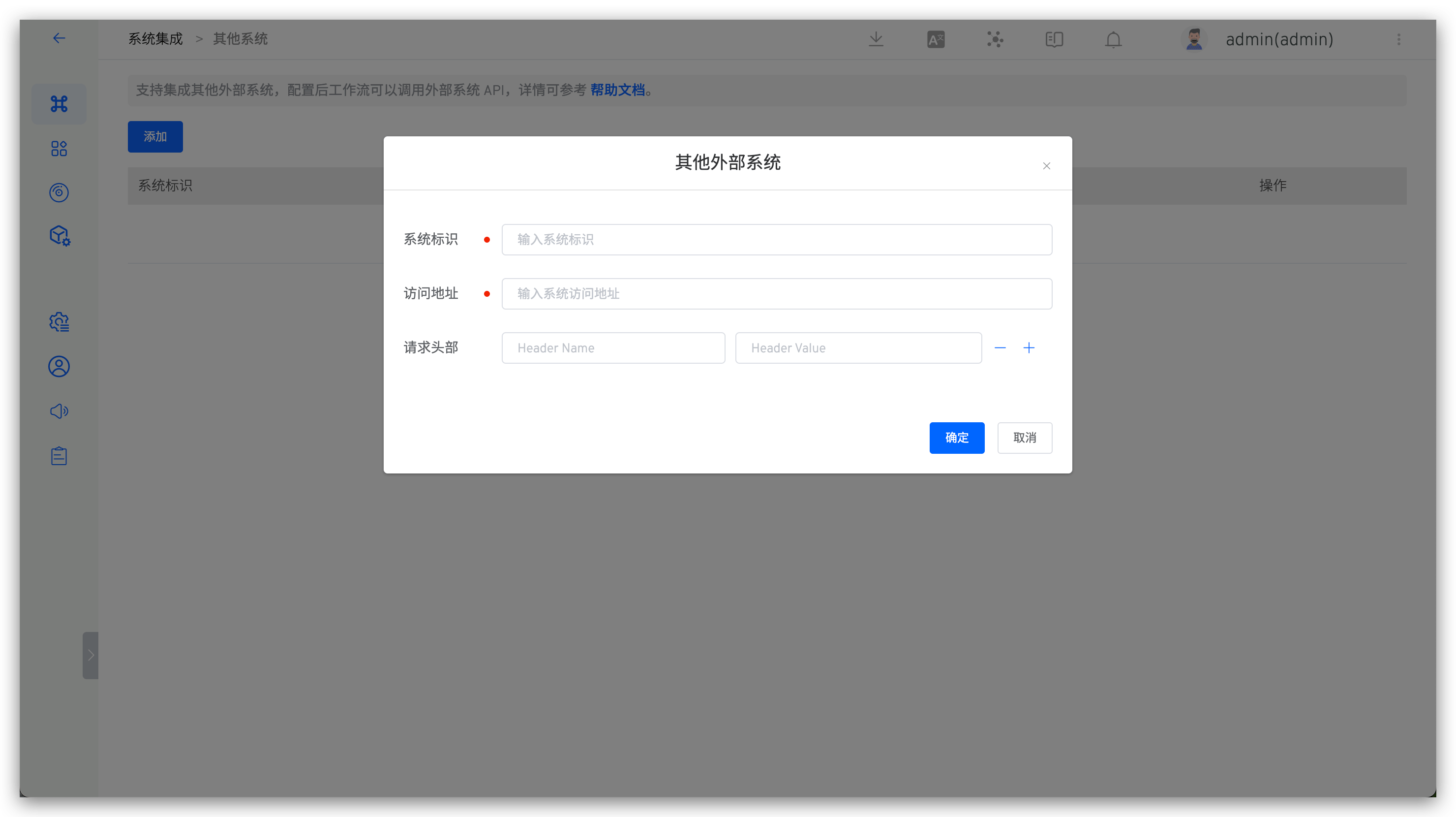This screenshot has width=1456, height=817.
Task: Open notifications via the bell icon
Action: 1112,39
